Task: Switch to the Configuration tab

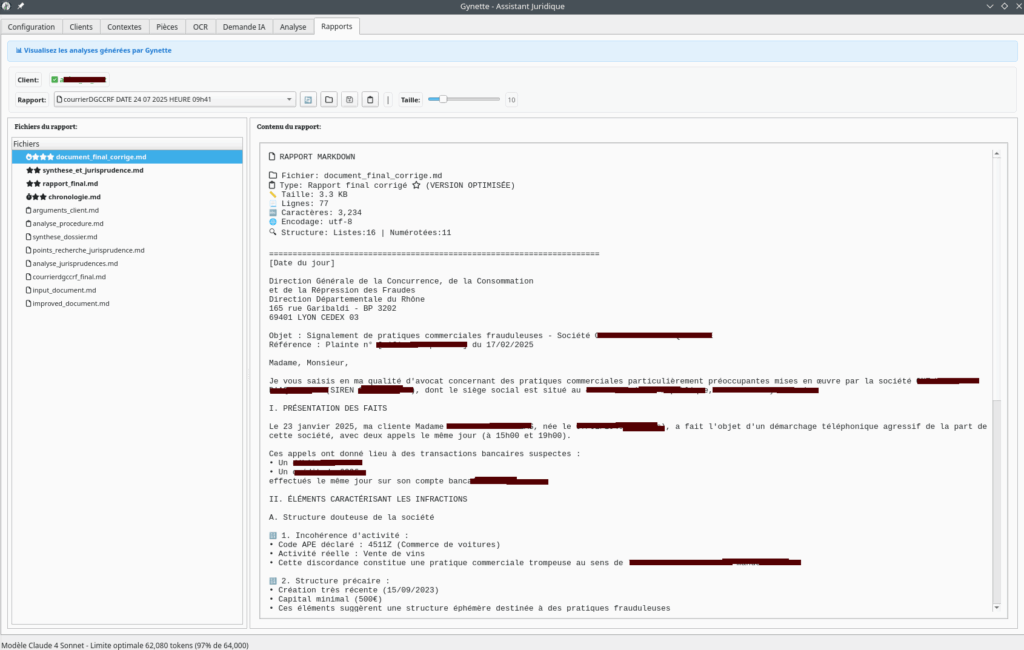Action: (x=31, y=27)
